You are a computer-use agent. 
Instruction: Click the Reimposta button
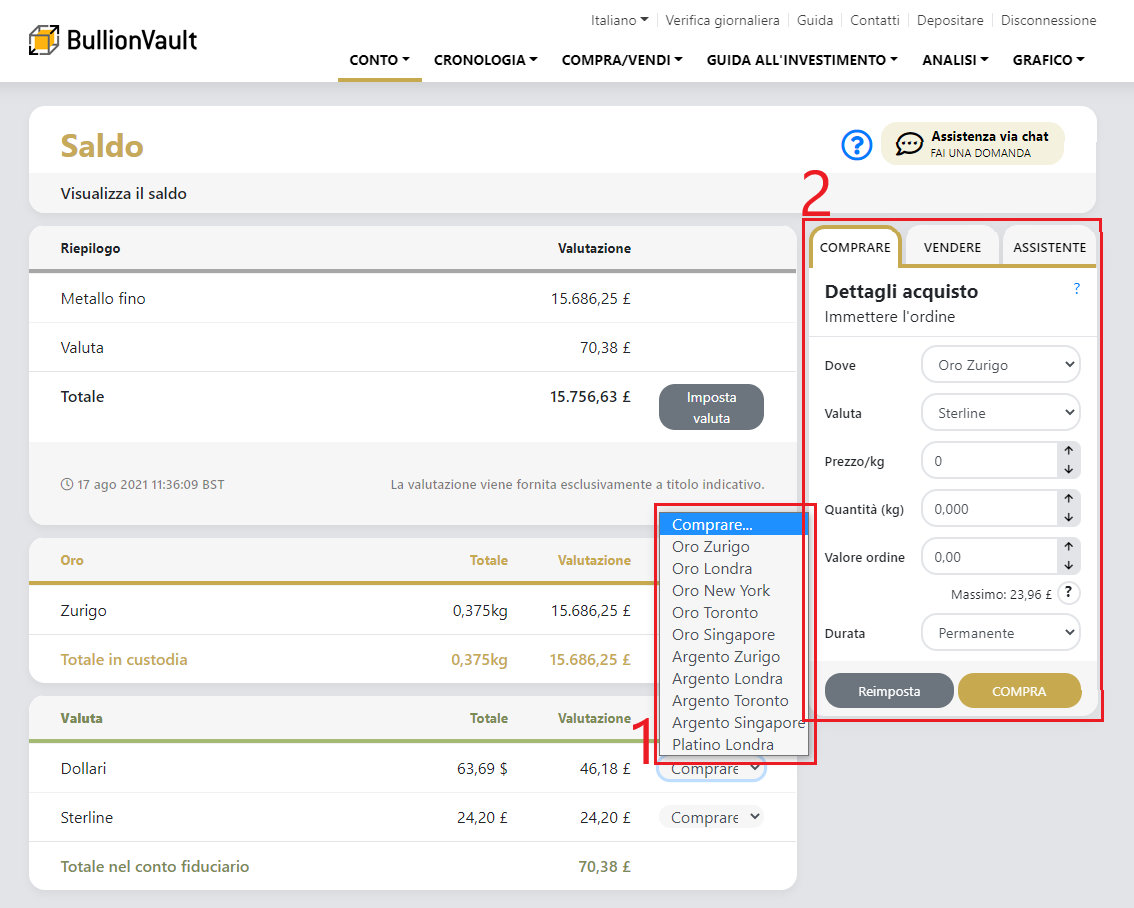889,691
